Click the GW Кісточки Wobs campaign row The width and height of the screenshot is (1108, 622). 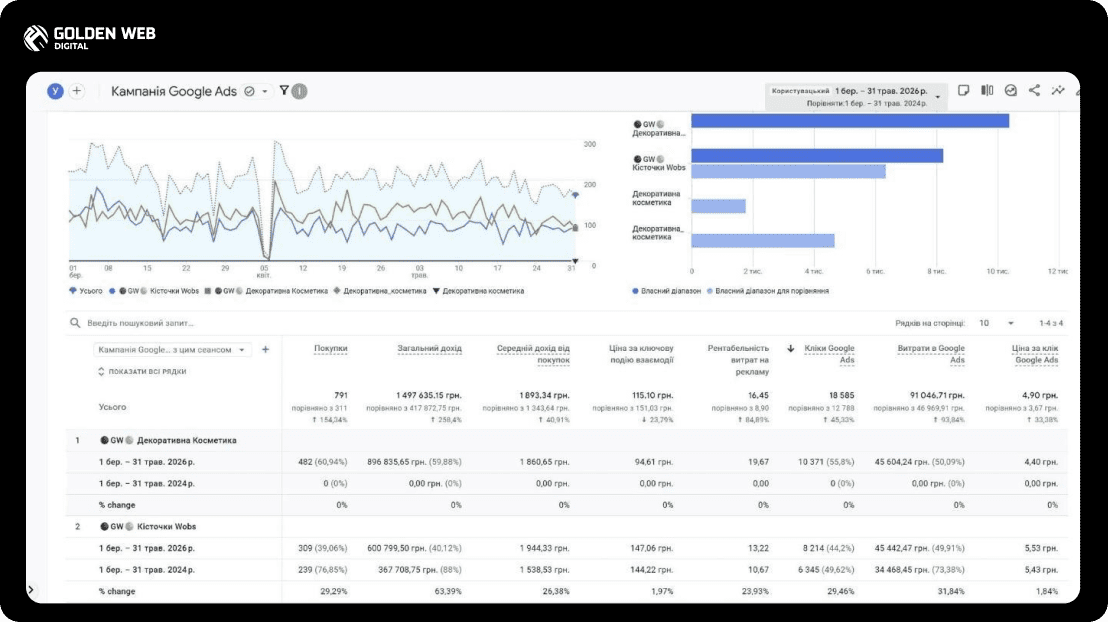(566, 527)
